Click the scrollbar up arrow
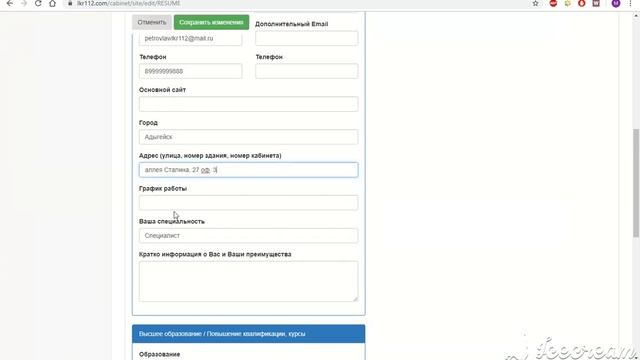 point(636,16)
